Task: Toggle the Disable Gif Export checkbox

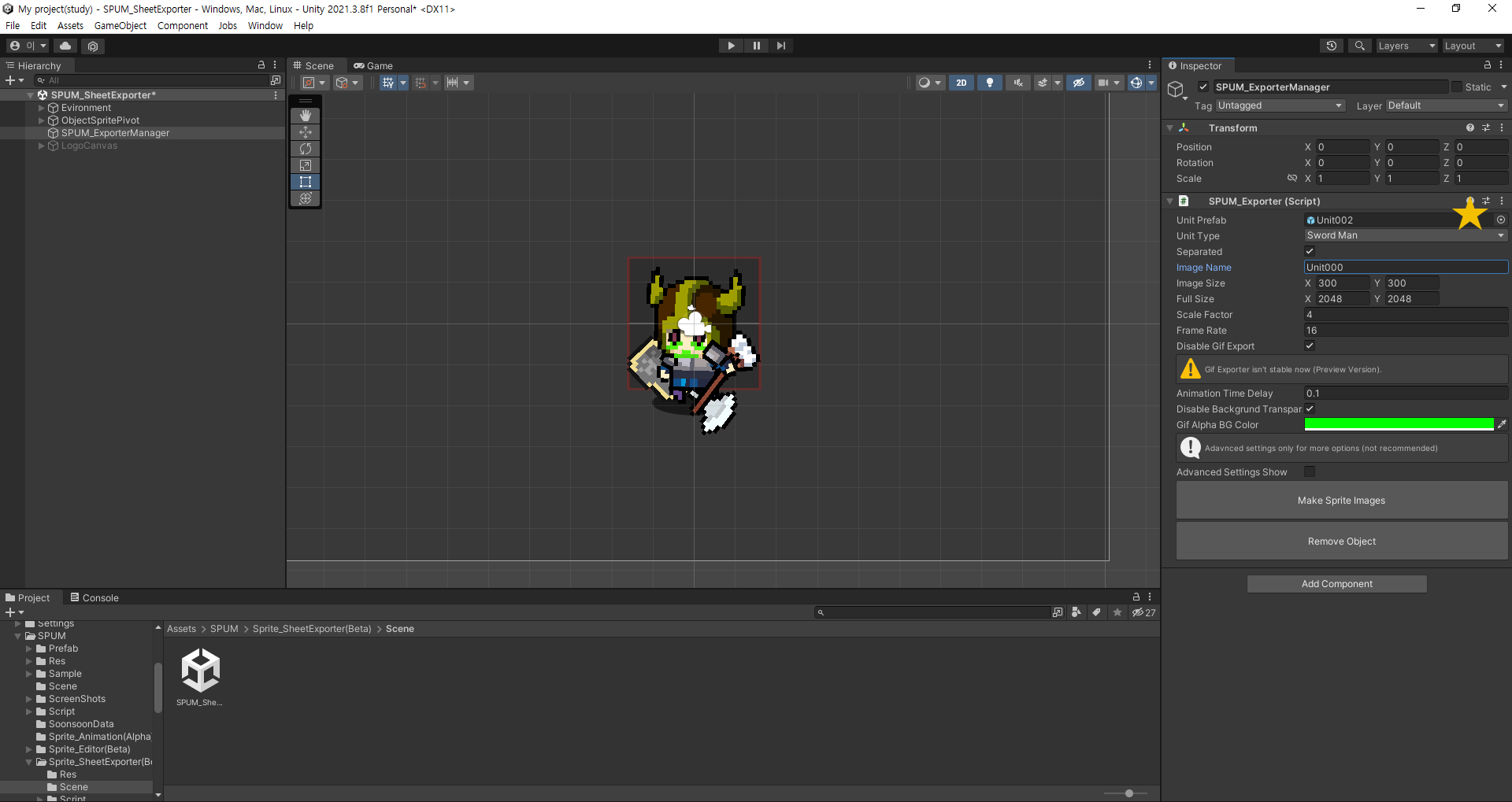Action: pyautogui.click(x=1310, y=346)
